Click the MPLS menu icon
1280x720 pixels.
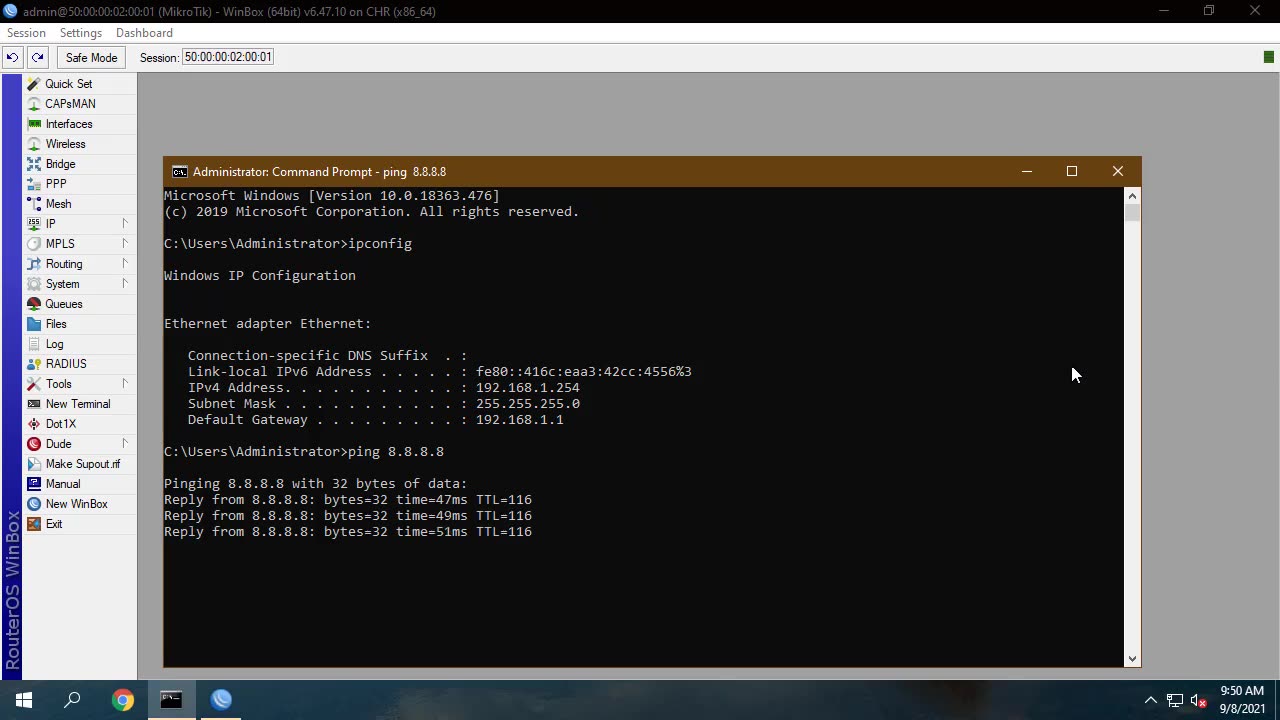[x=34, y=244]
